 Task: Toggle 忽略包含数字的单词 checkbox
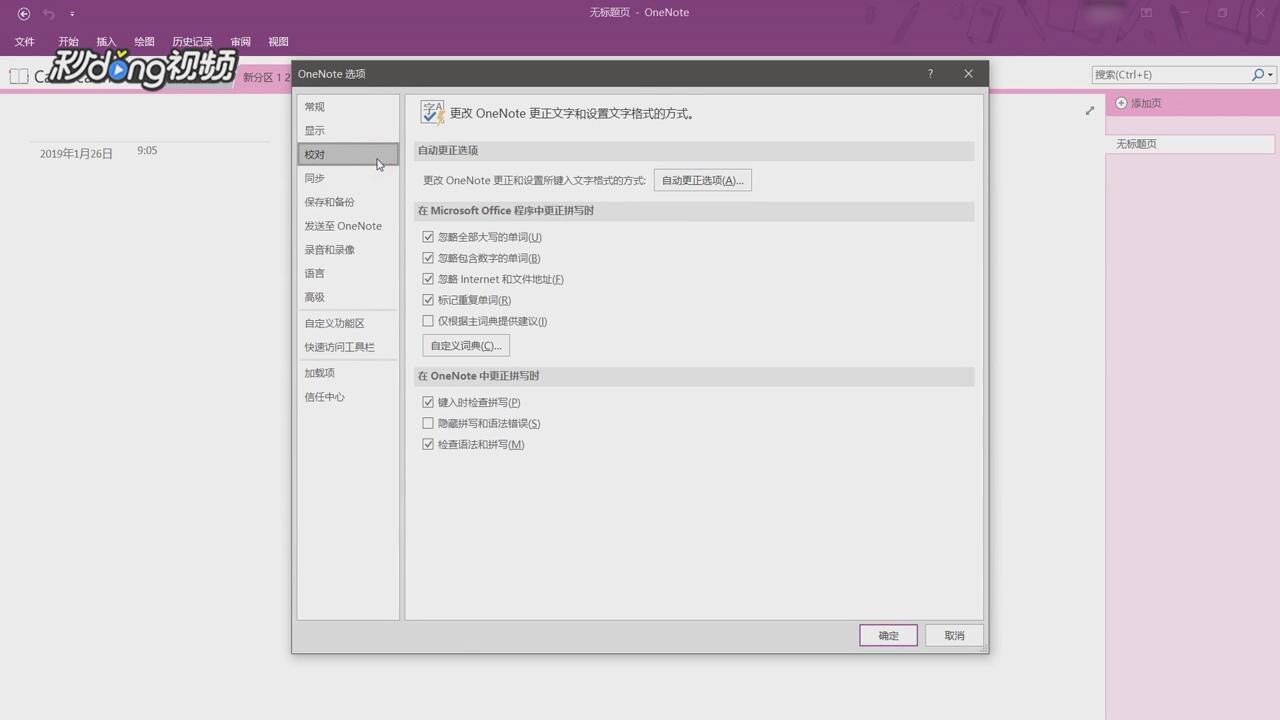428,258
